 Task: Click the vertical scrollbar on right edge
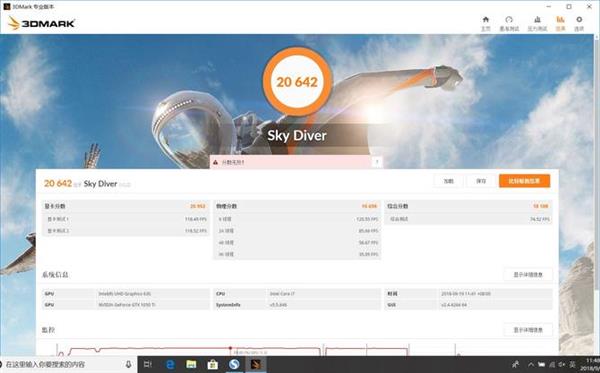pyautogui.click(x=597, y=165)
